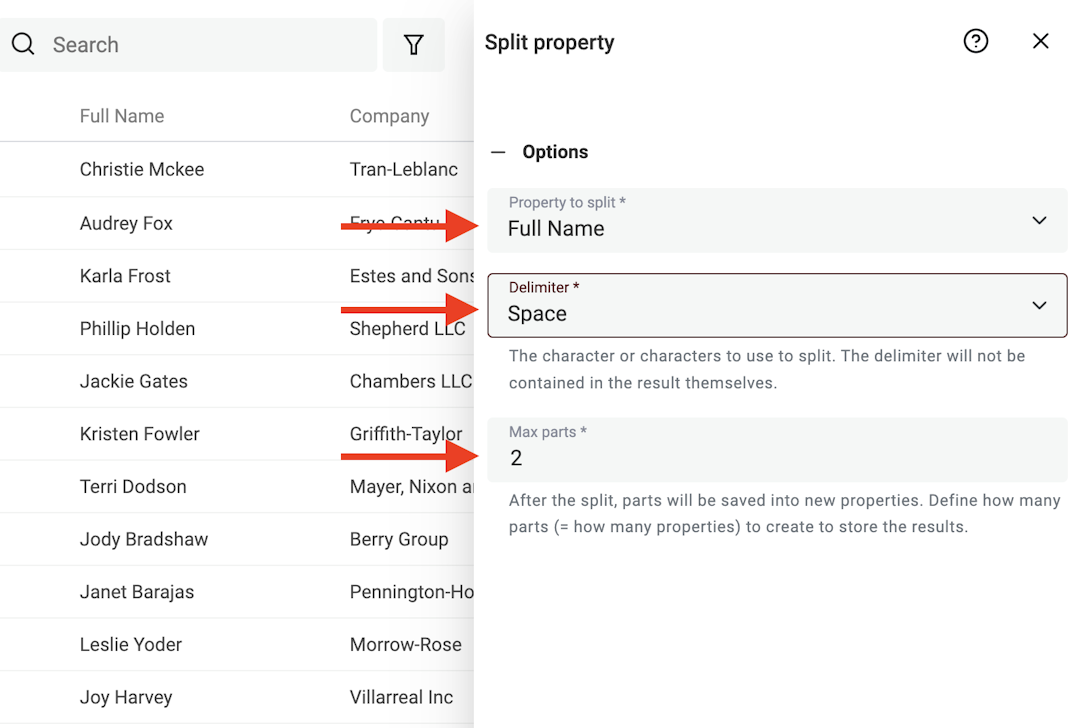The image size is (1080, 728).
Task: Select Terri Dodson's row
Action: coord(132,486)
